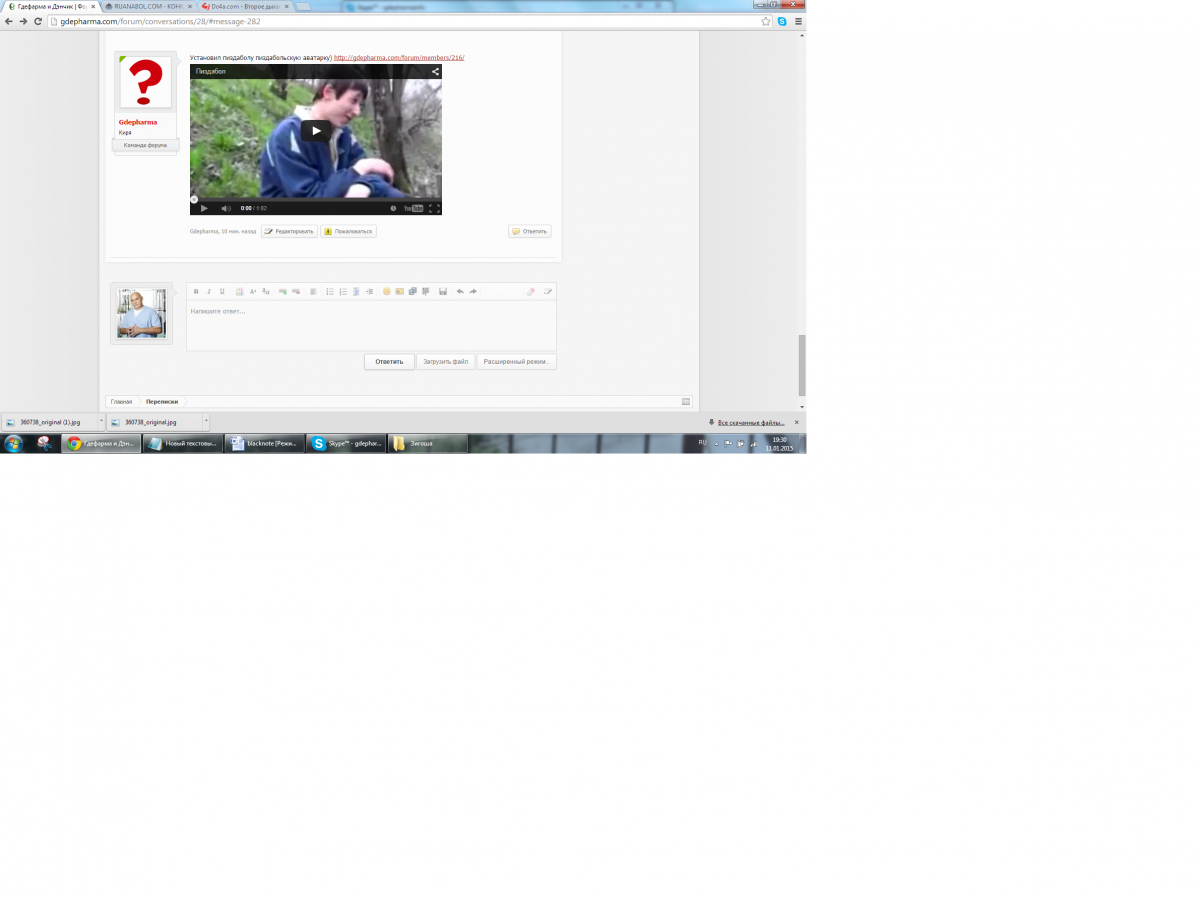This screenshot has height=900, width=1200.
Task: Open the Chrome menu button
Action: (x=797, y=21)
